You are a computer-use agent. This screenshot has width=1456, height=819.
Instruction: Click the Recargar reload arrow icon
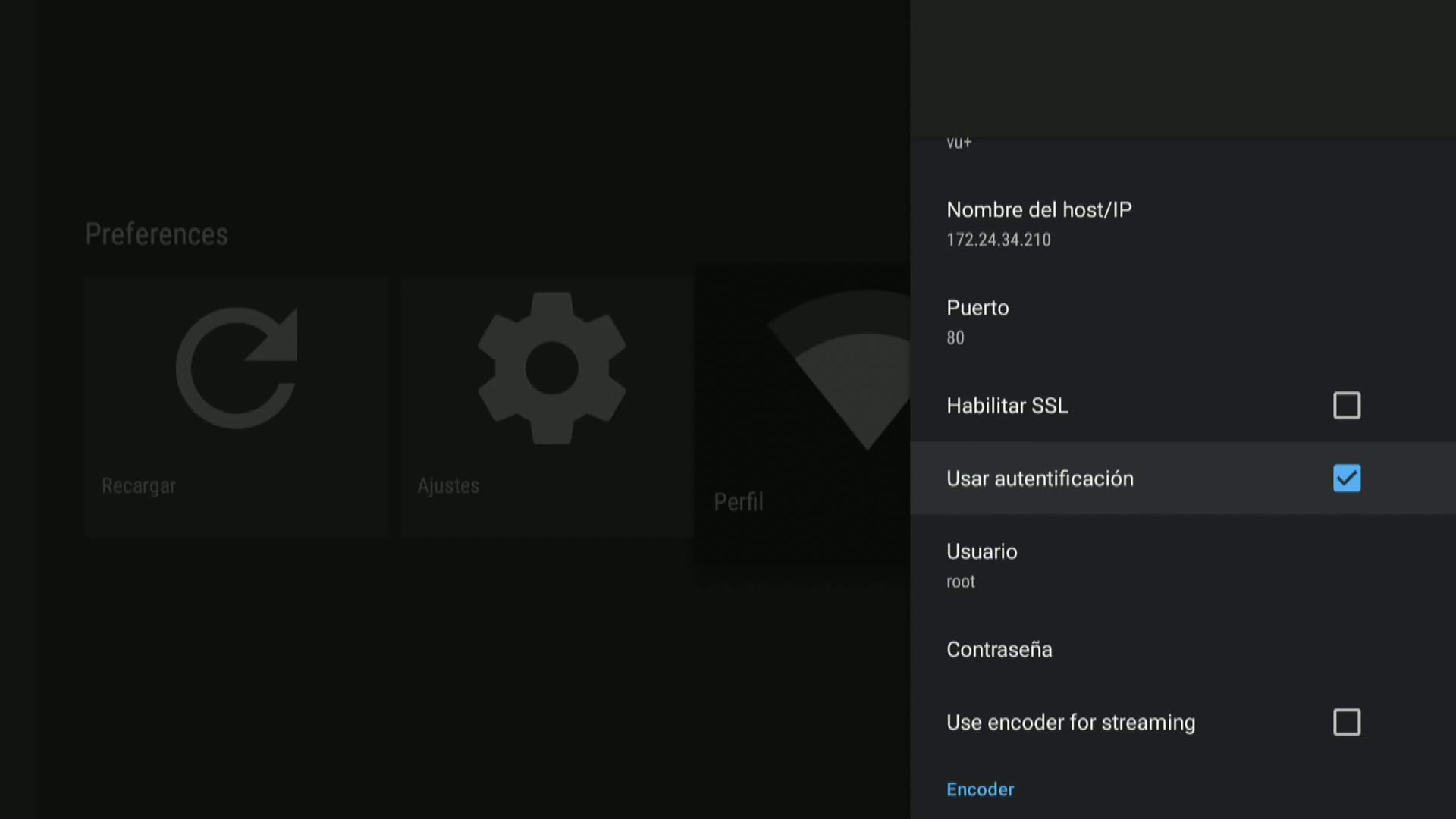(x=237, y=369)
